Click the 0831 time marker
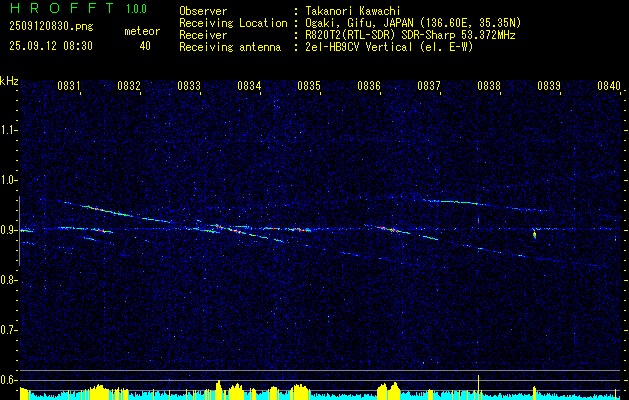 [69, 85]
